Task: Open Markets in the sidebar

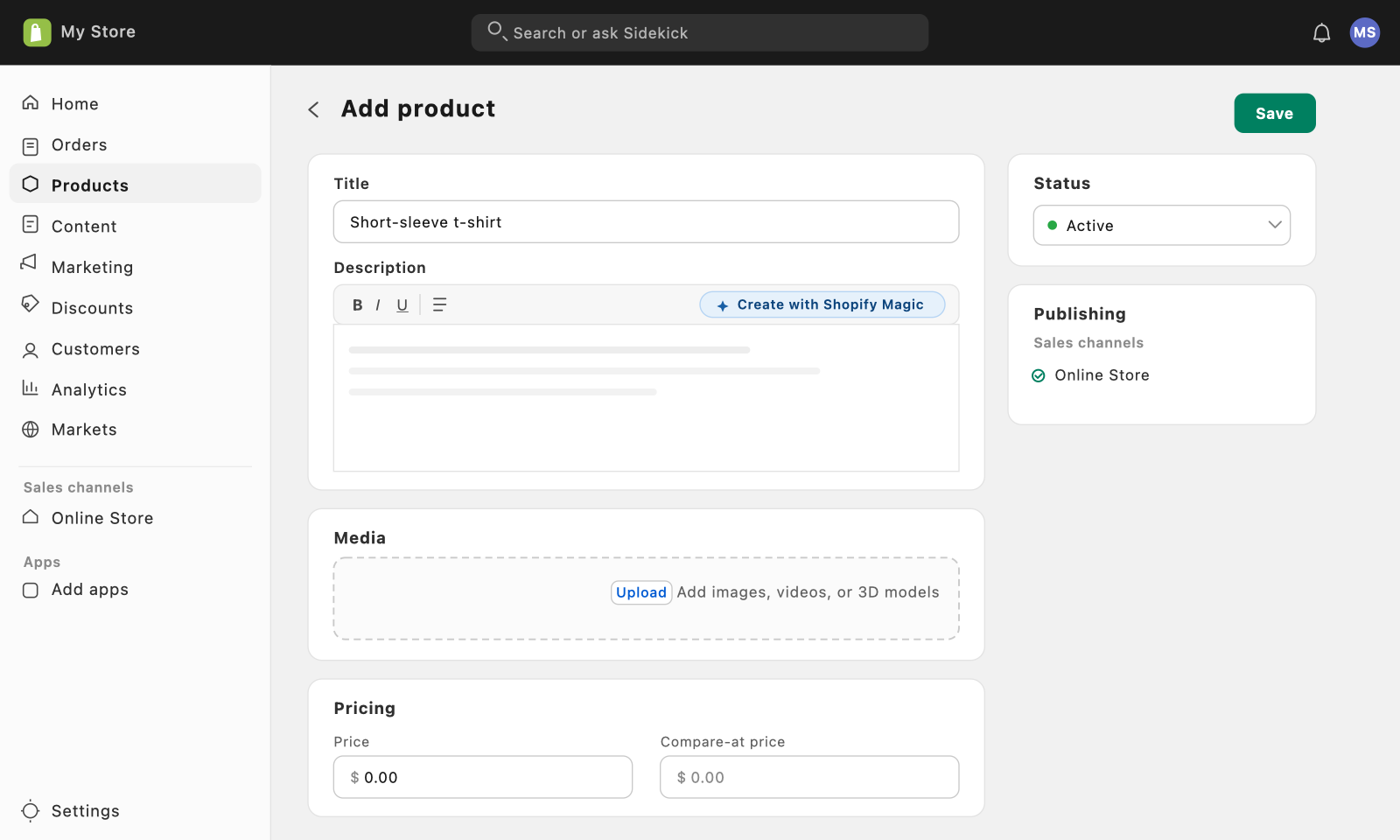Action: 135,430
